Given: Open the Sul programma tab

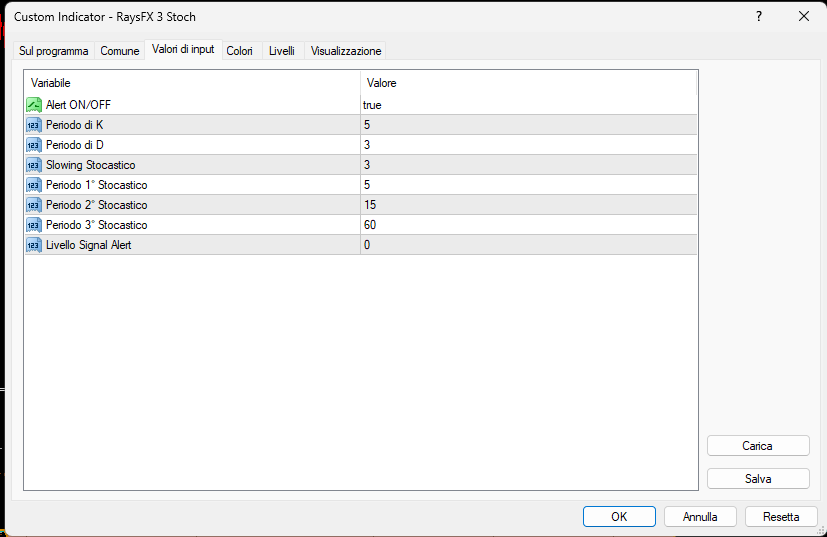Looking at the screenshot, I should point(54,51).
